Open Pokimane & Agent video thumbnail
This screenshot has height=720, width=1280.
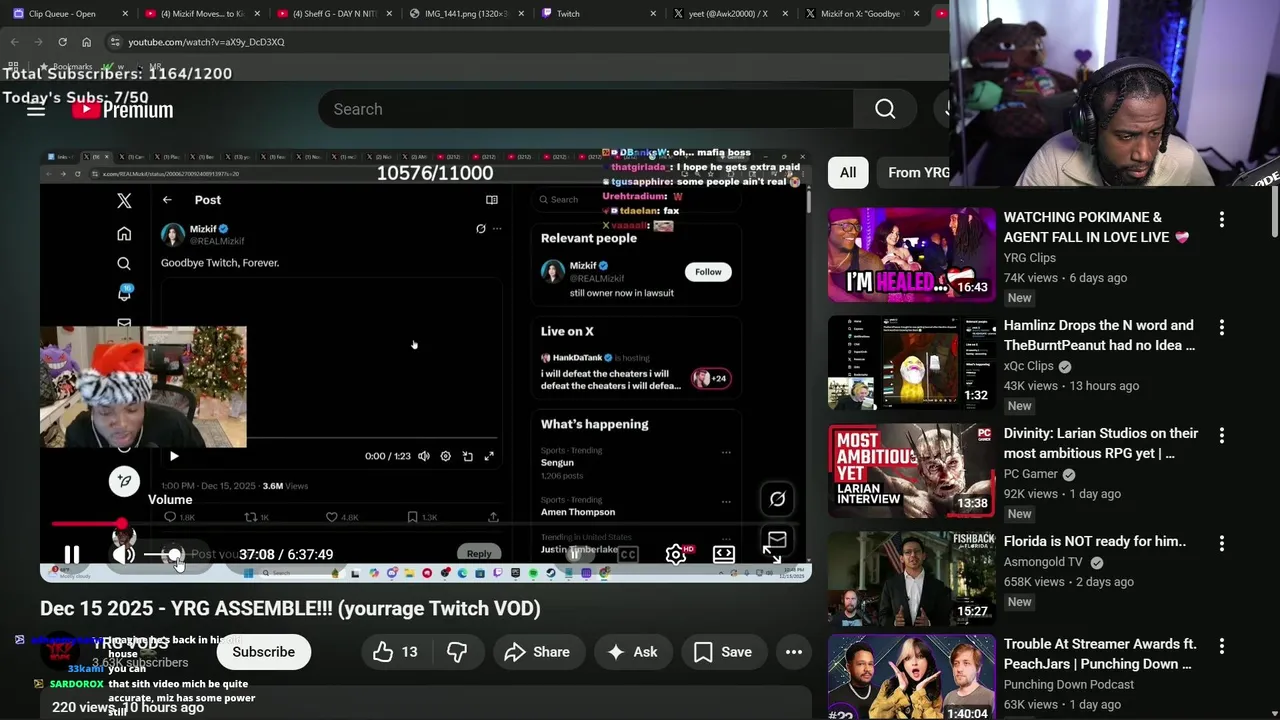pos(912,255)
